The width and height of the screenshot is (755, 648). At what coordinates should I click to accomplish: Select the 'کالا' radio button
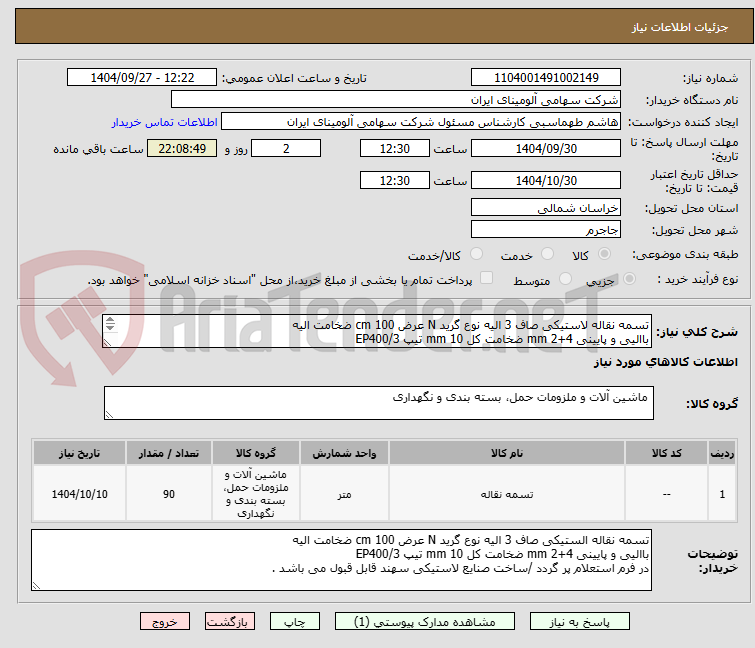604,254
